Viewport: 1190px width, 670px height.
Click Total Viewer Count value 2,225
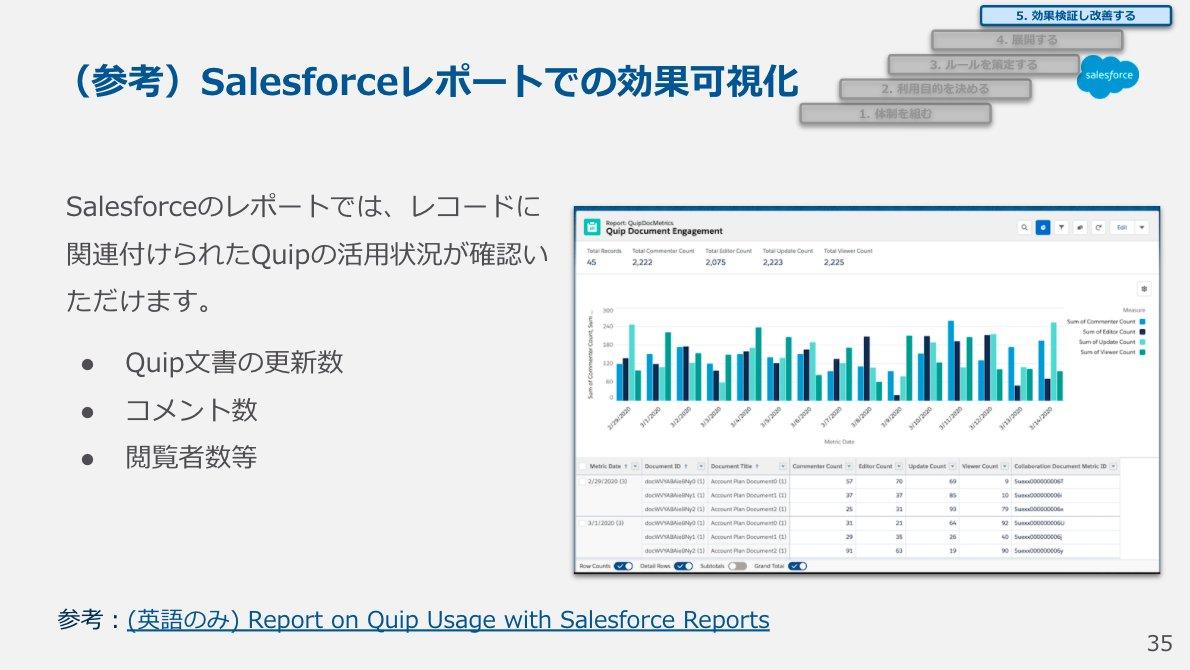pyautogui.click(x=834, y=262)
